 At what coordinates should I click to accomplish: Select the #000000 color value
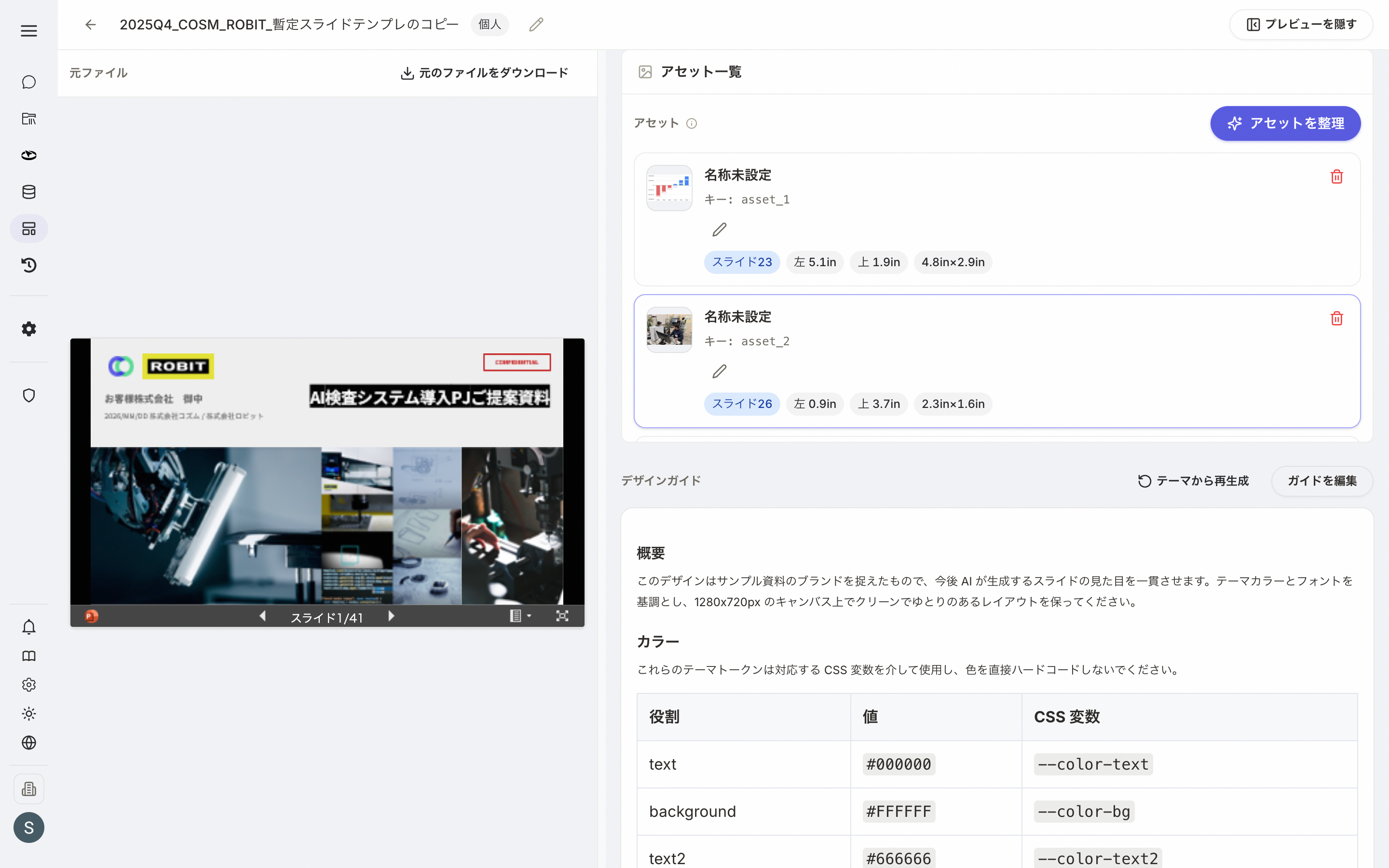point(898,765)
